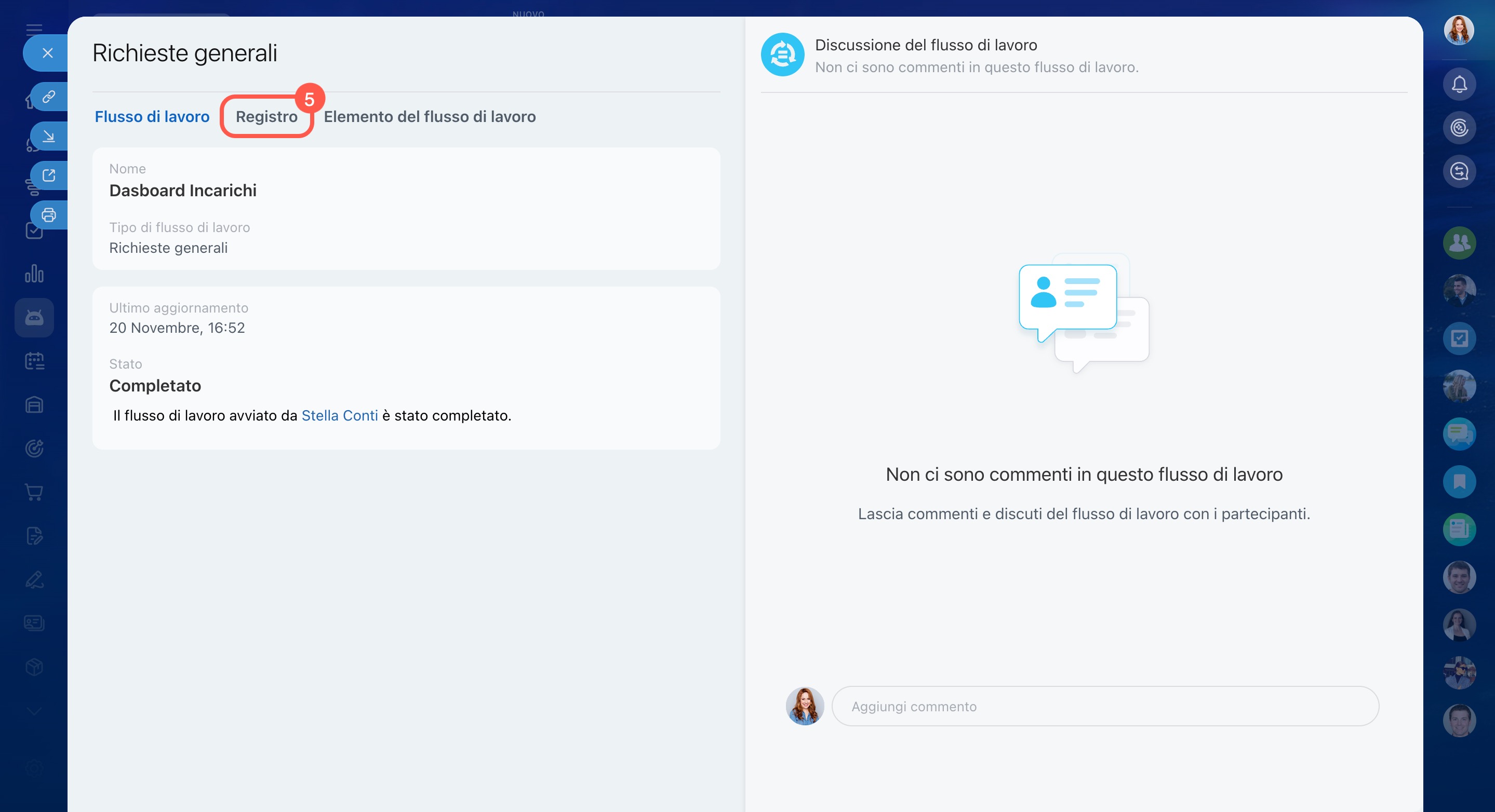Open notifications bell icon

(x=1459, y=85)
